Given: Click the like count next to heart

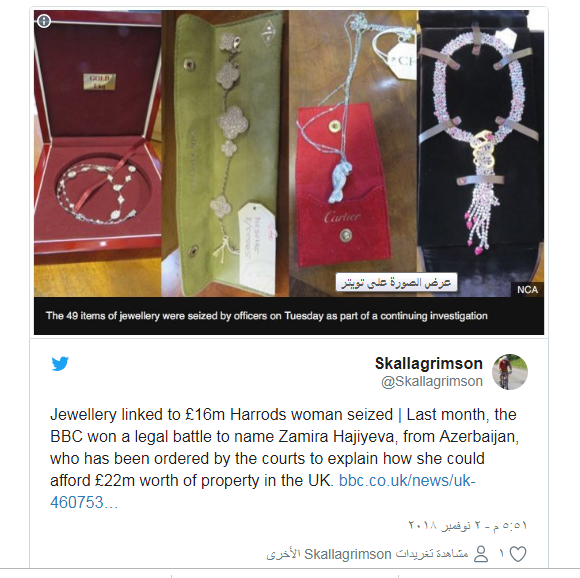Looking at the screenshot, I should tap(501, 554).
